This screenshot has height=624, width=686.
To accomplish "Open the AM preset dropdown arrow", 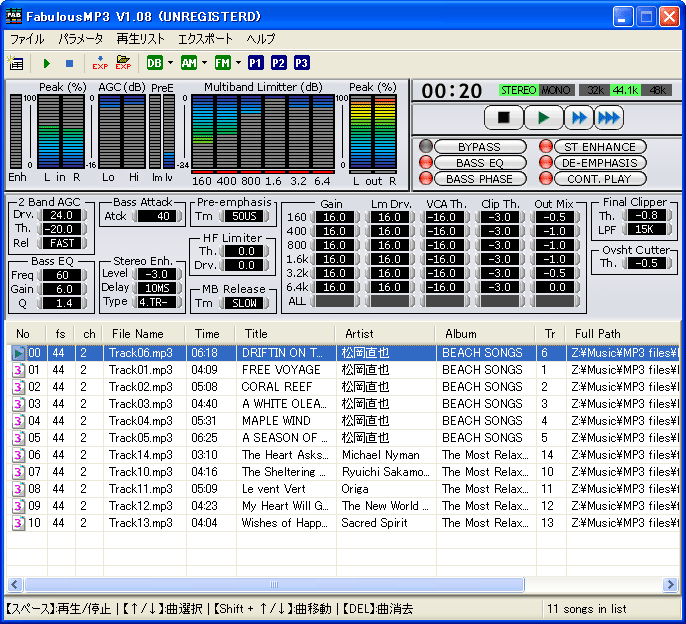I will click(204, 63).
